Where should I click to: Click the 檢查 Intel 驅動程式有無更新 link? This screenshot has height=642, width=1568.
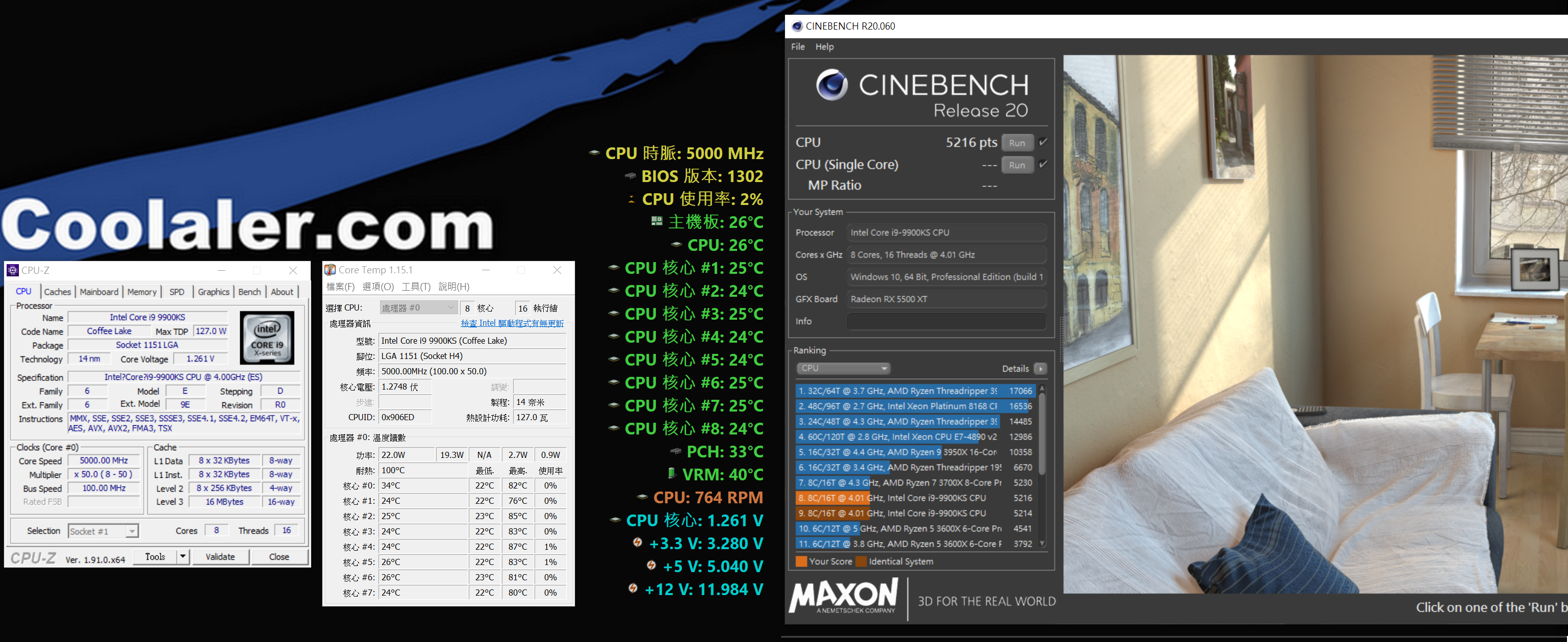512,324
